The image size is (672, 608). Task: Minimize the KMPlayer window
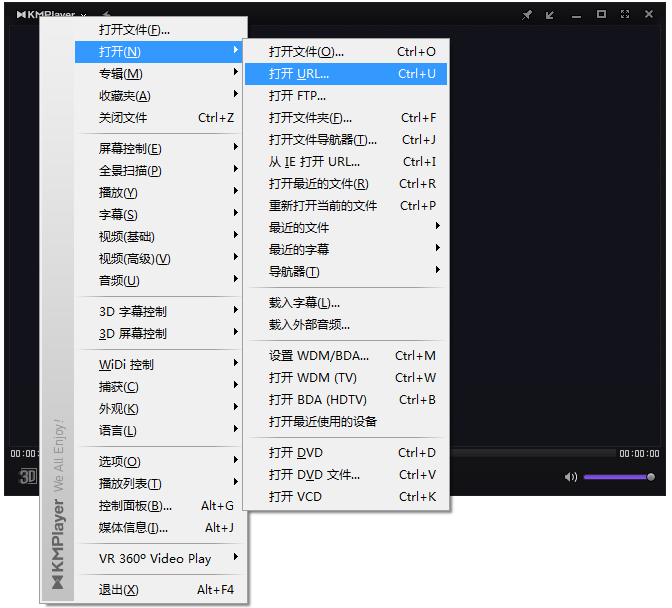point(577,16)
